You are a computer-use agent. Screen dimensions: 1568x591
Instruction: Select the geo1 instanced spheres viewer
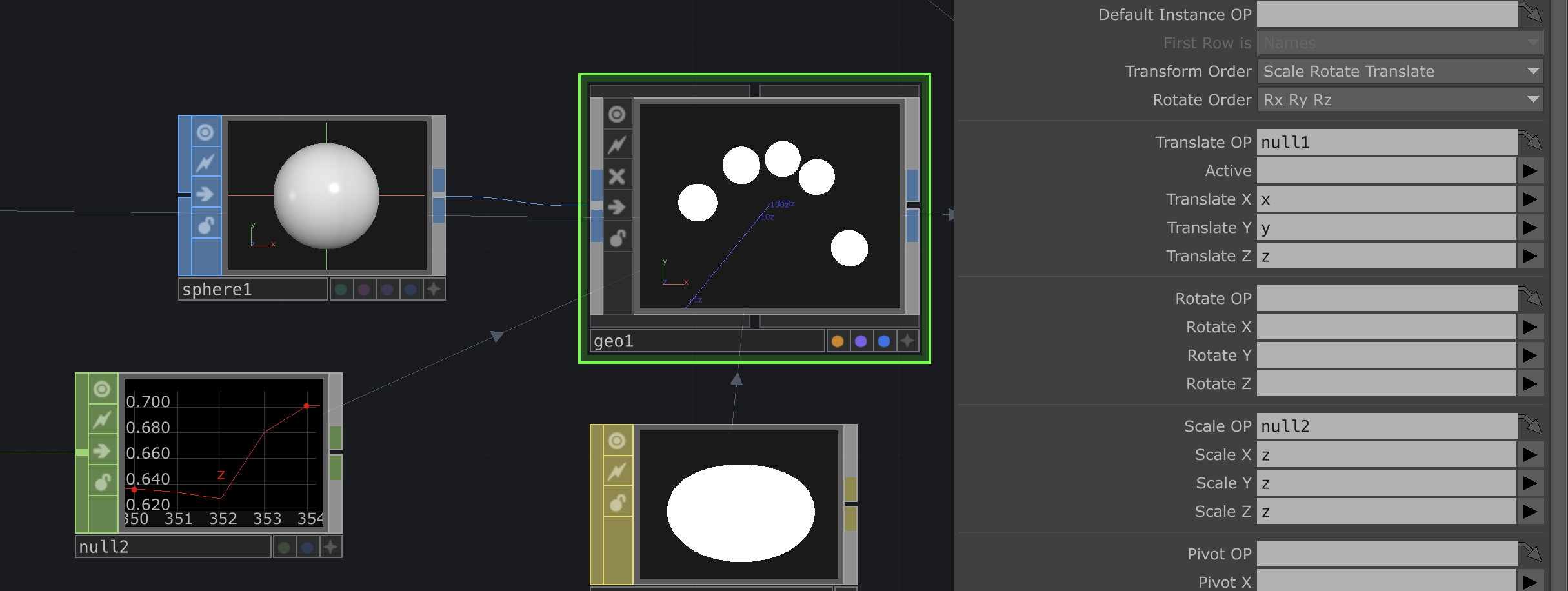770,206
